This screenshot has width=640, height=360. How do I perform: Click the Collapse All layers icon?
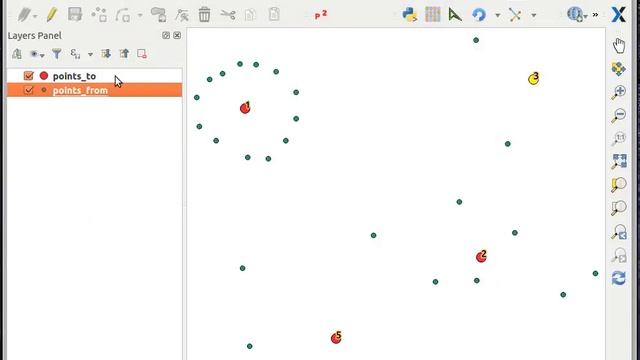click(x=124, y=53)
